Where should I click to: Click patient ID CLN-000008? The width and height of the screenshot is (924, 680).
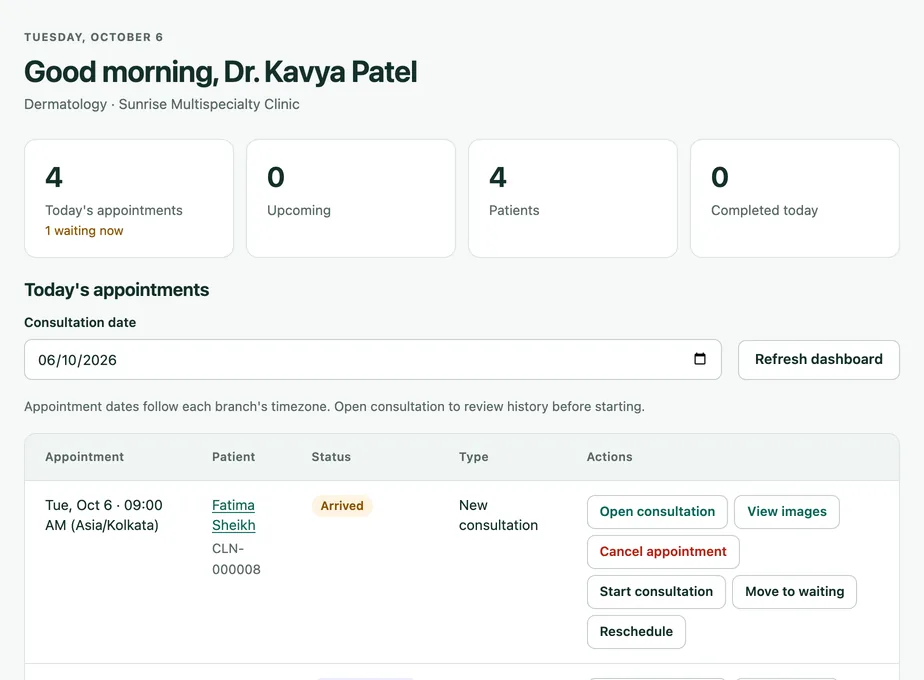(236, 559)
